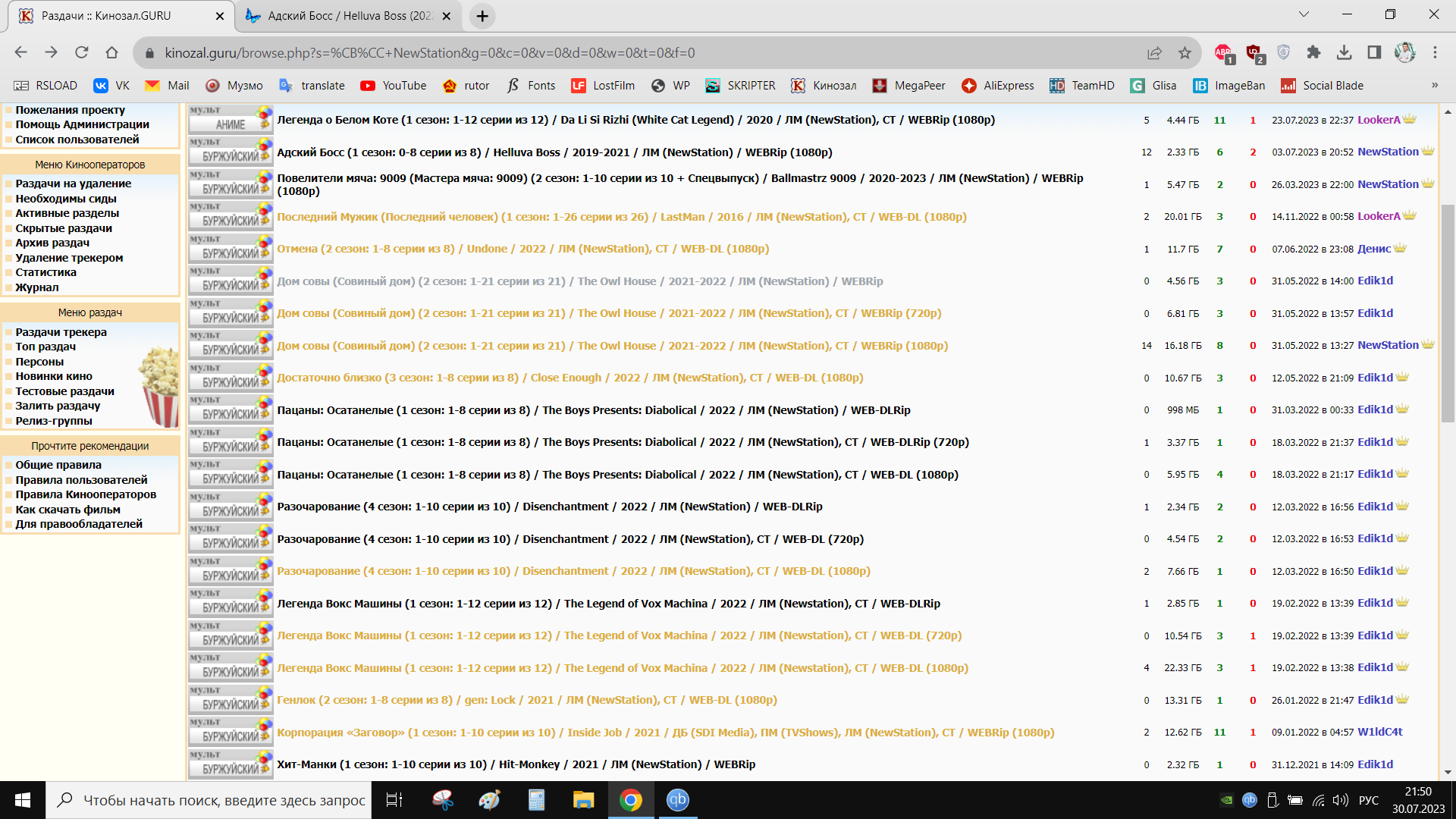
Task: Open the Как скачать фильм link
Action: (67, 510)
